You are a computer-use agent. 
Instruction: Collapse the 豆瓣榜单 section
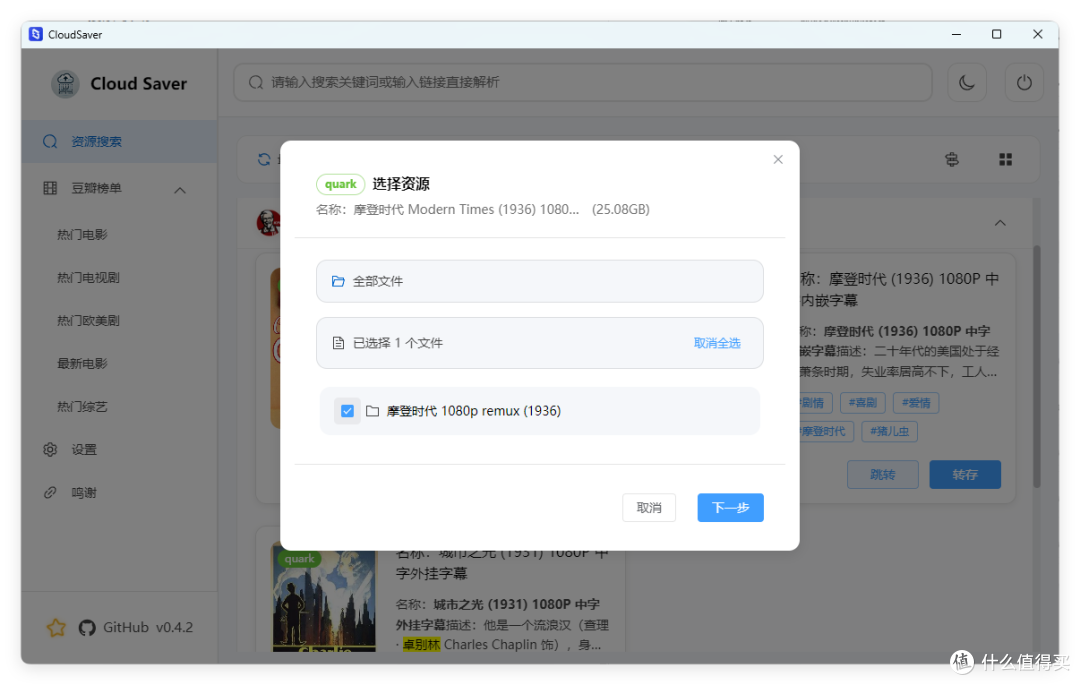click(179, 189)
